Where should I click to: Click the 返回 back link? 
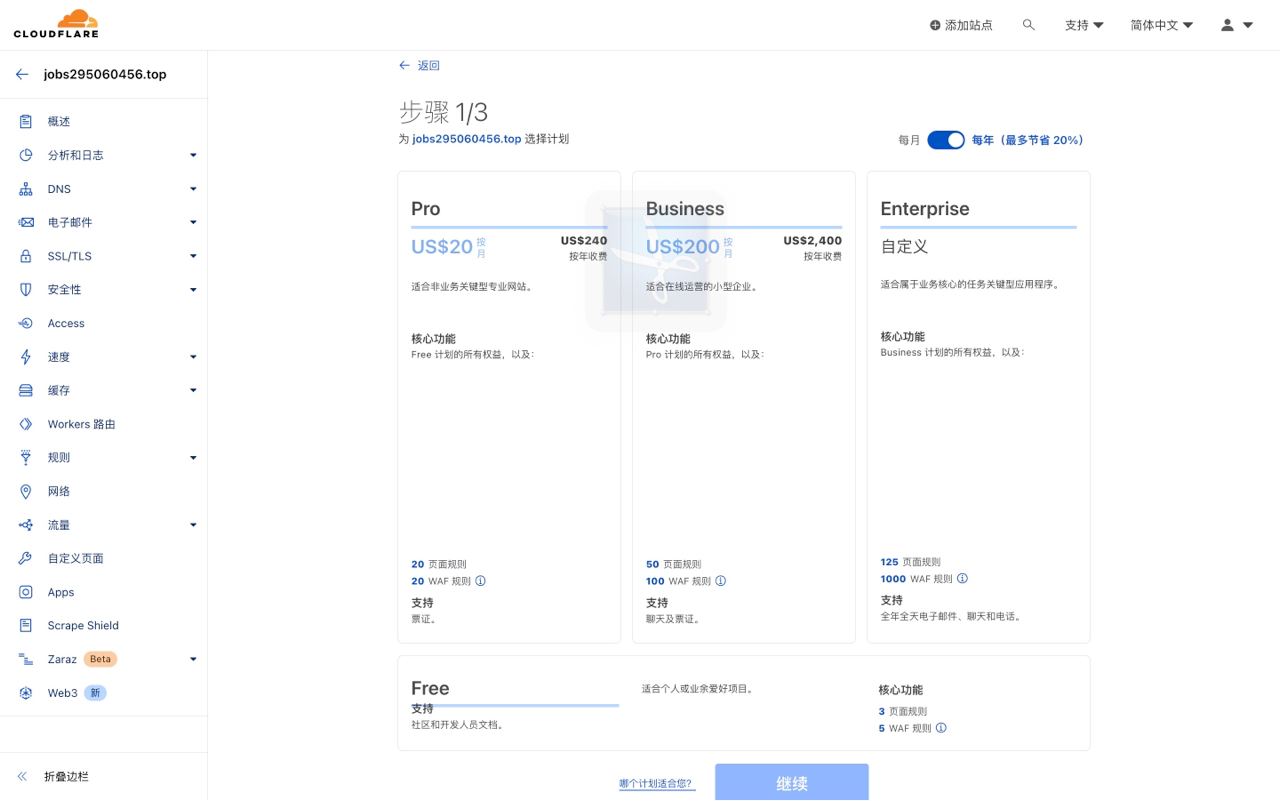coord(419,65)
